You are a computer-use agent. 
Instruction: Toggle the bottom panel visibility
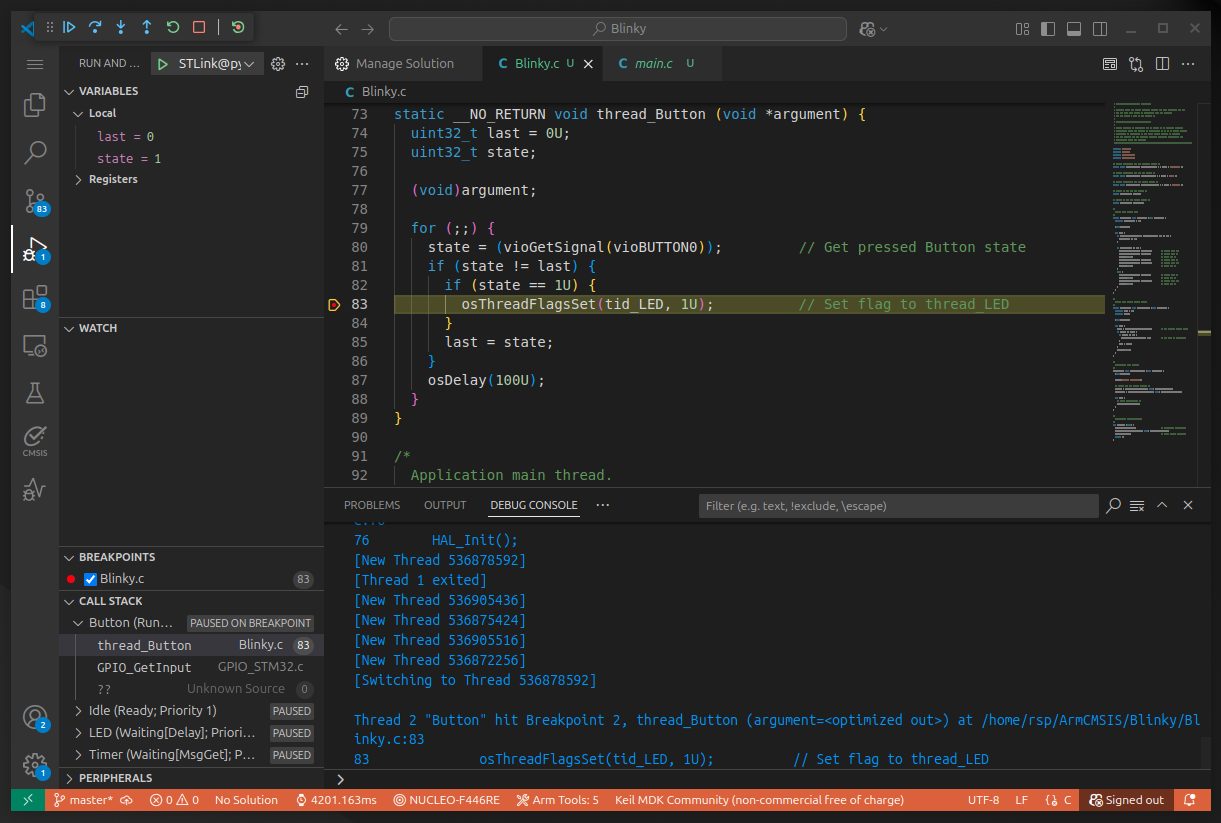pos(1073,29)
